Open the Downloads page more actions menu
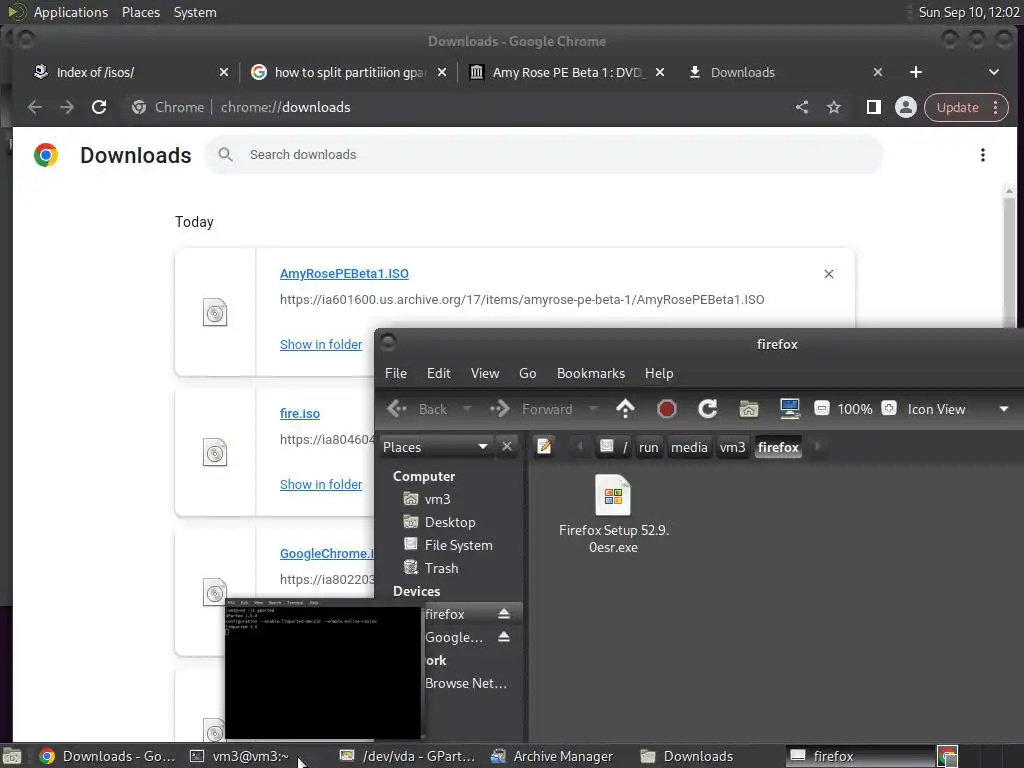 [x=982, y=155]
